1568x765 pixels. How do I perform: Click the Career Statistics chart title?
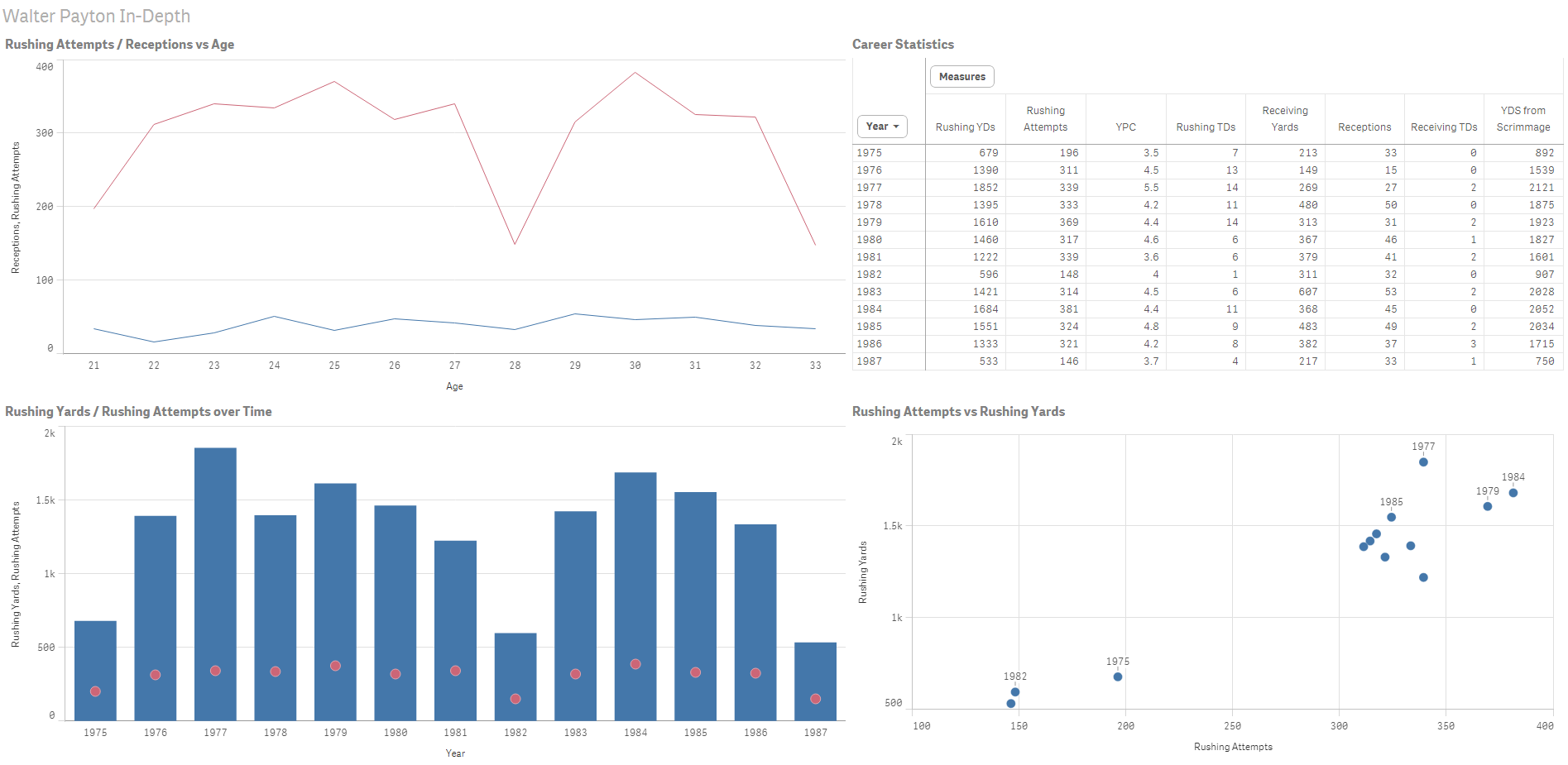903,45
